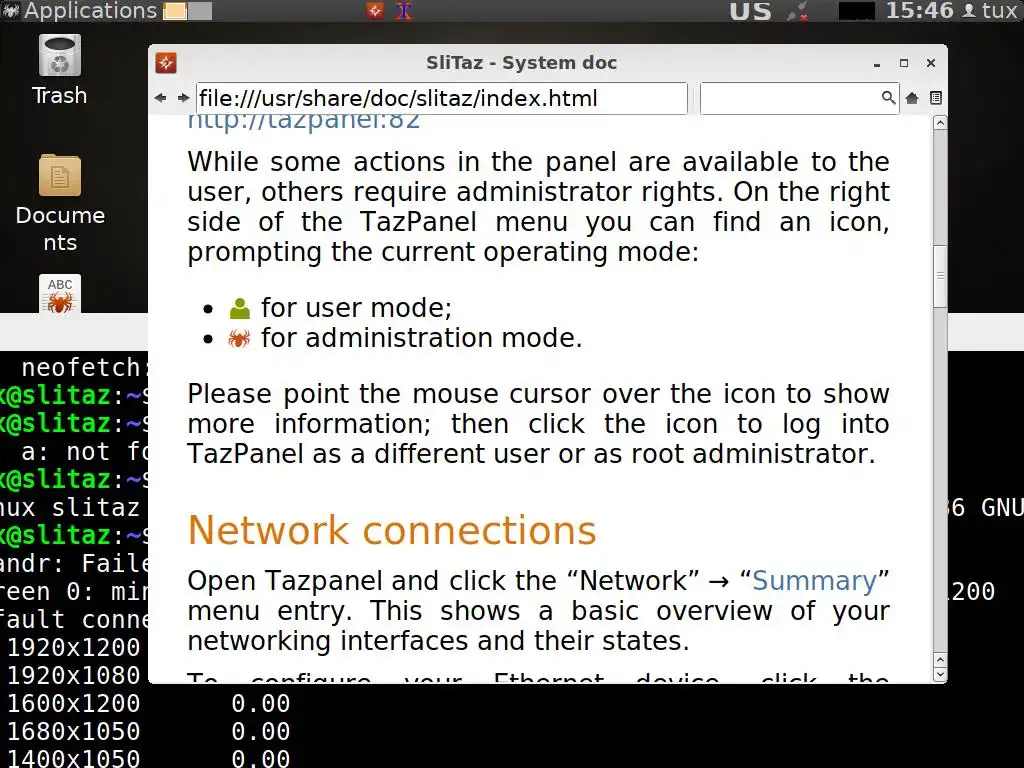
Task: Click the scrollbar up arrow
Action: coord(940,123)
